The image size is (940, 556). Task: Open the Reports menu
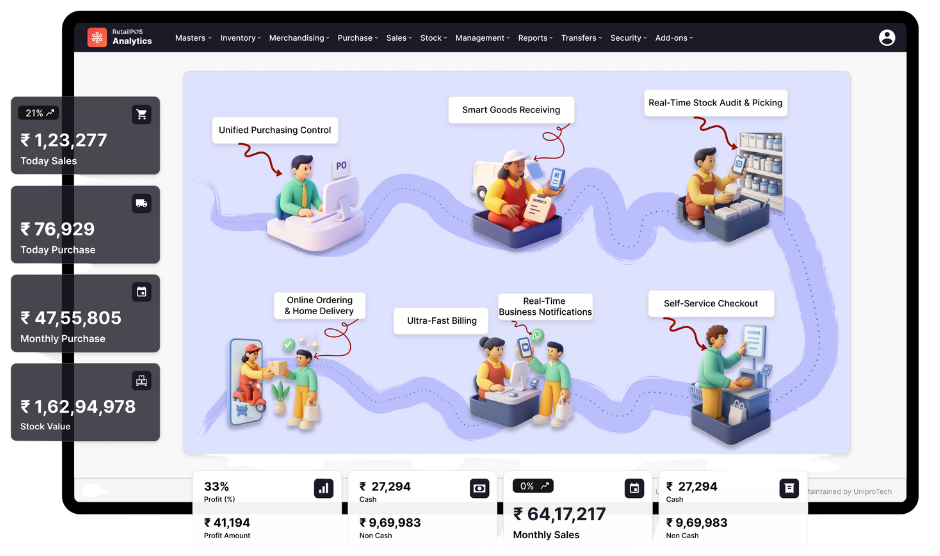(535, 38)
